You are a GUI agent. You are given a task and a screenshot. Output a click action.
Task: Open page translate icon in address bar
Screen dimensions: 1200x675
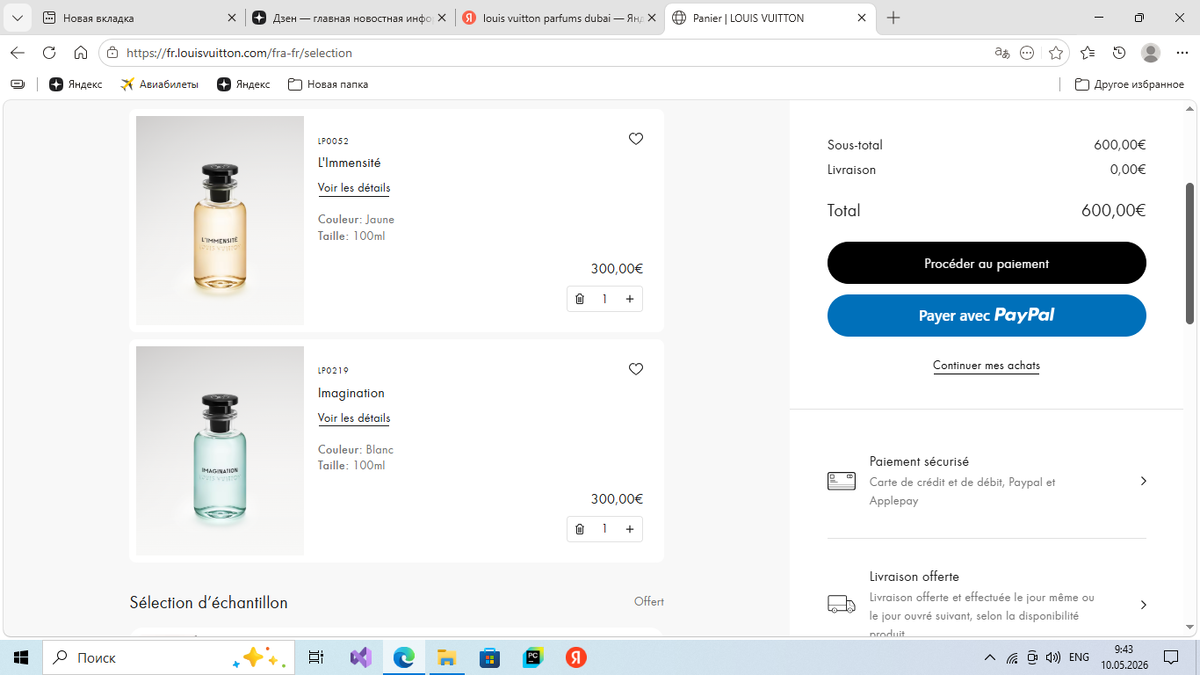(x=1002, y=53)
